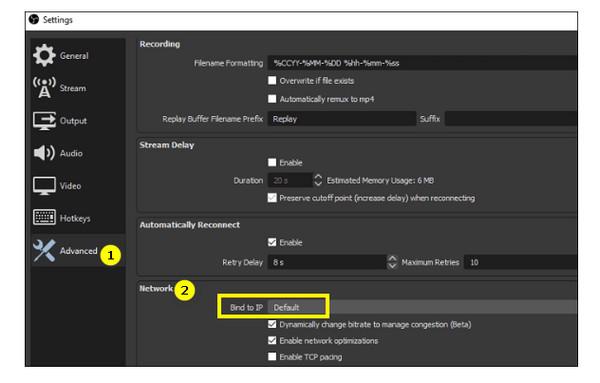Open Output settings monitor-arrow icon
The width and height of the screenshot is (600, 383).
click(x=44, y=120)
